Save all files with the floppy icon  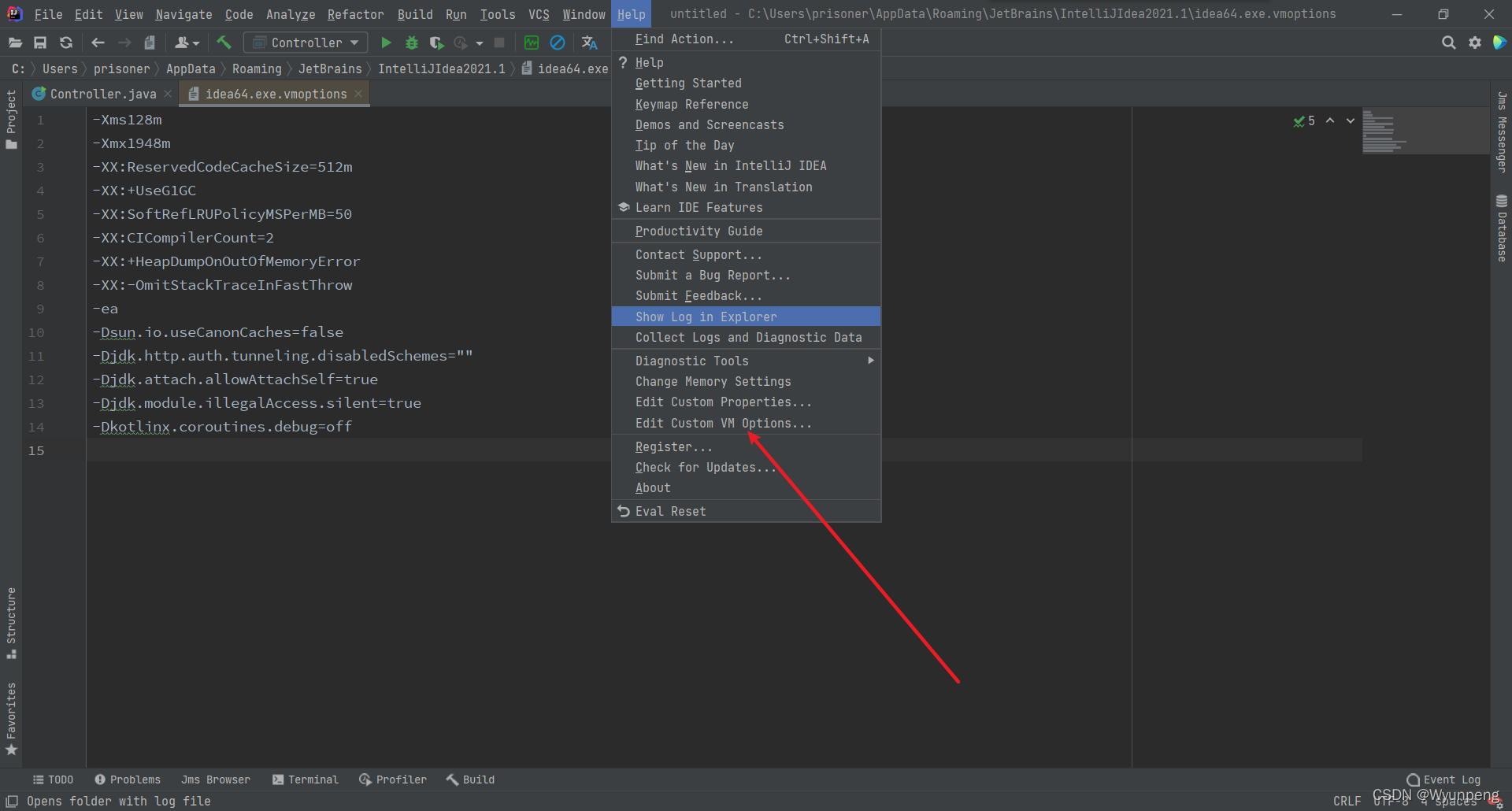pos(40,43)
